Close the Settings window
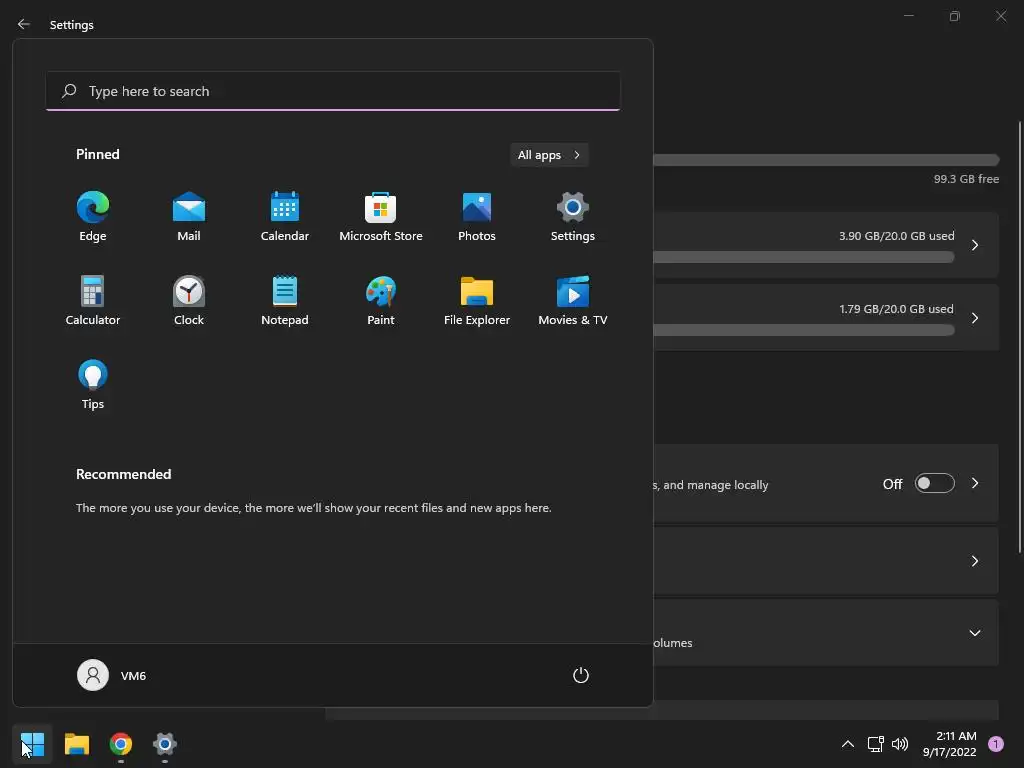This screenshot has width=1024, height=768. point(1000,16)
